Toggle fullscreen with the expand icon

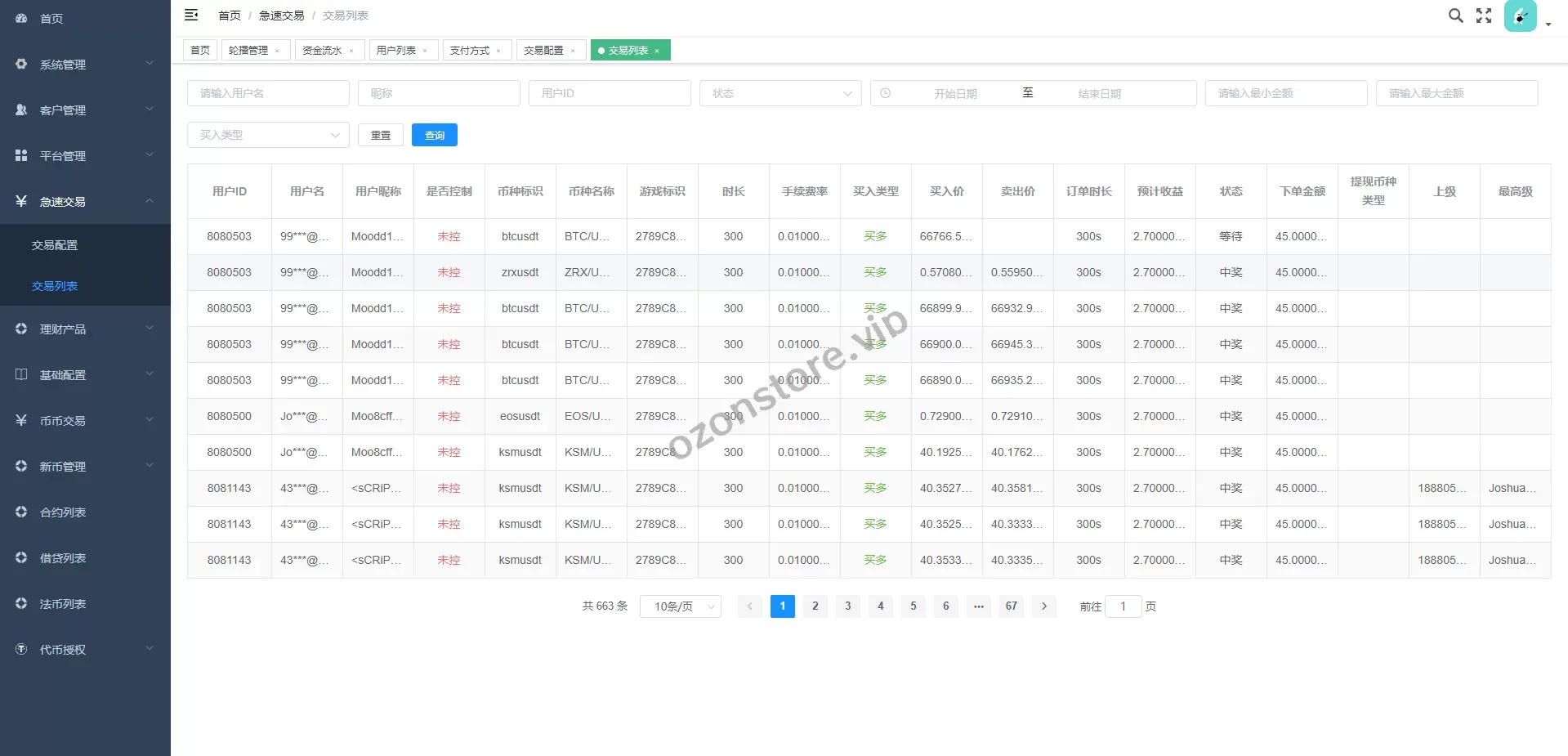1484,16
